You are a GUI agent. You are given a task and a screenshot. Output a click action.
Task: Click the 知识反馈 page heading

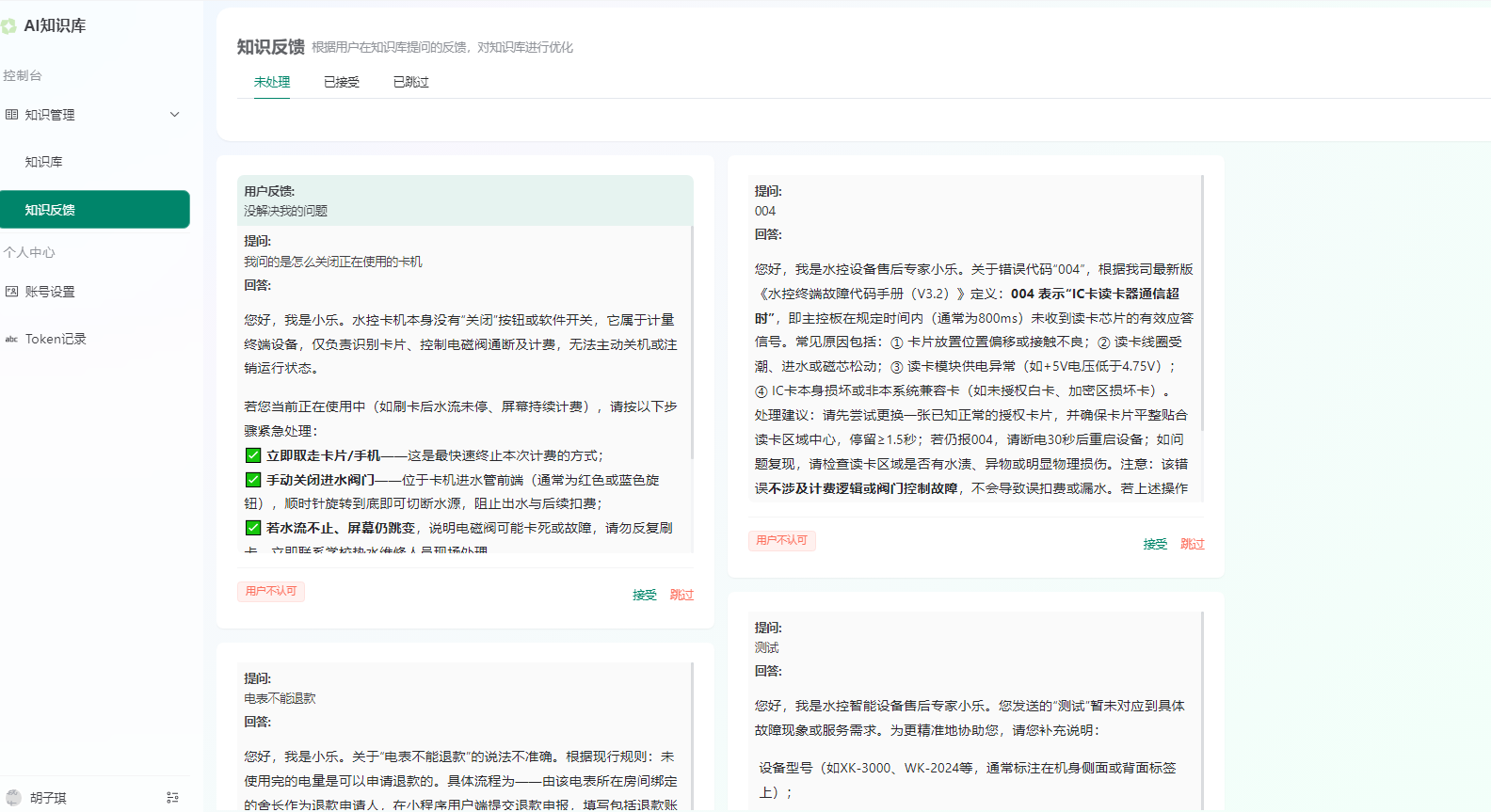click(x=271, y=47)
